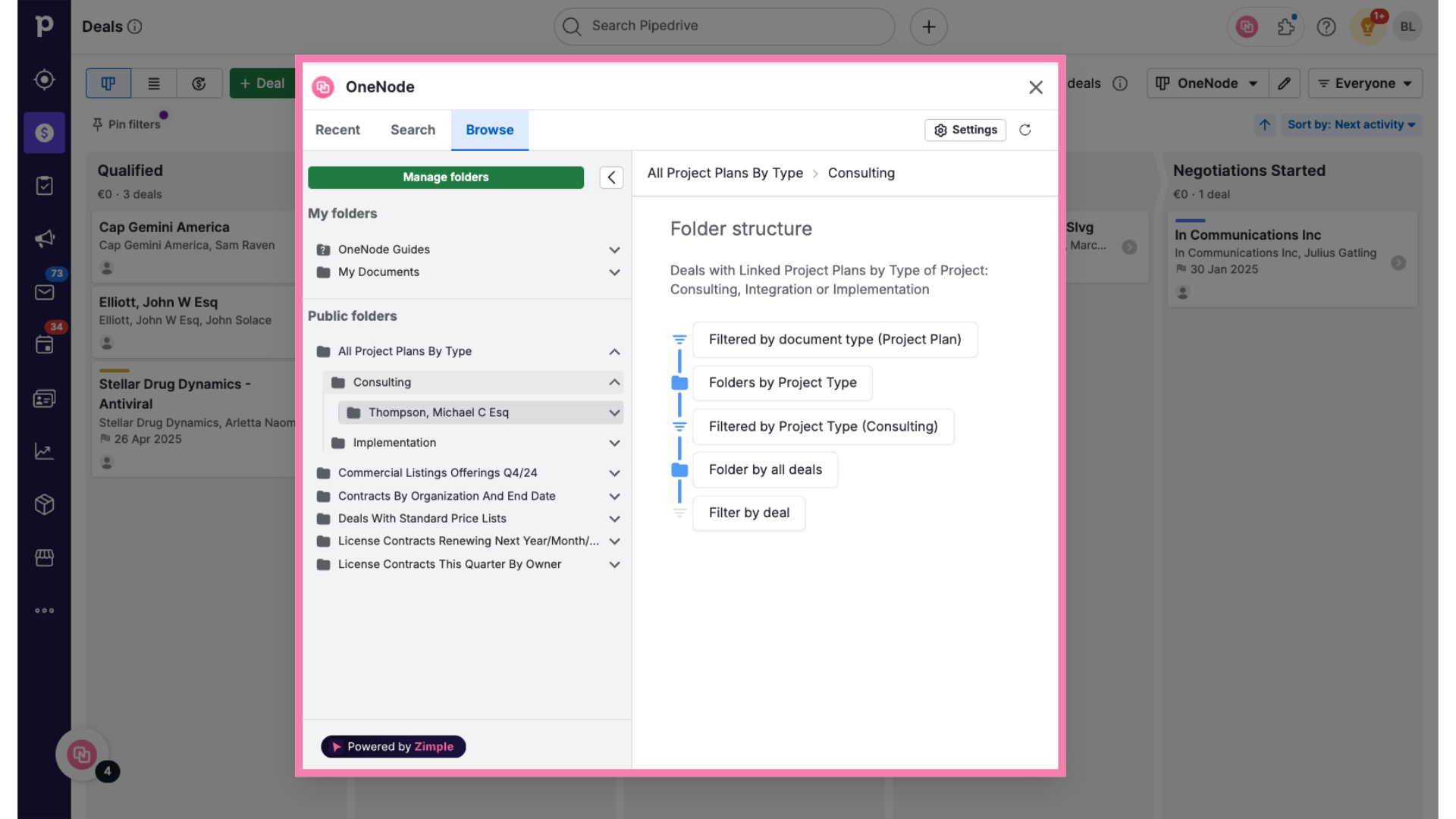Collapse the folder panel with back arrow

coord(611,177)
